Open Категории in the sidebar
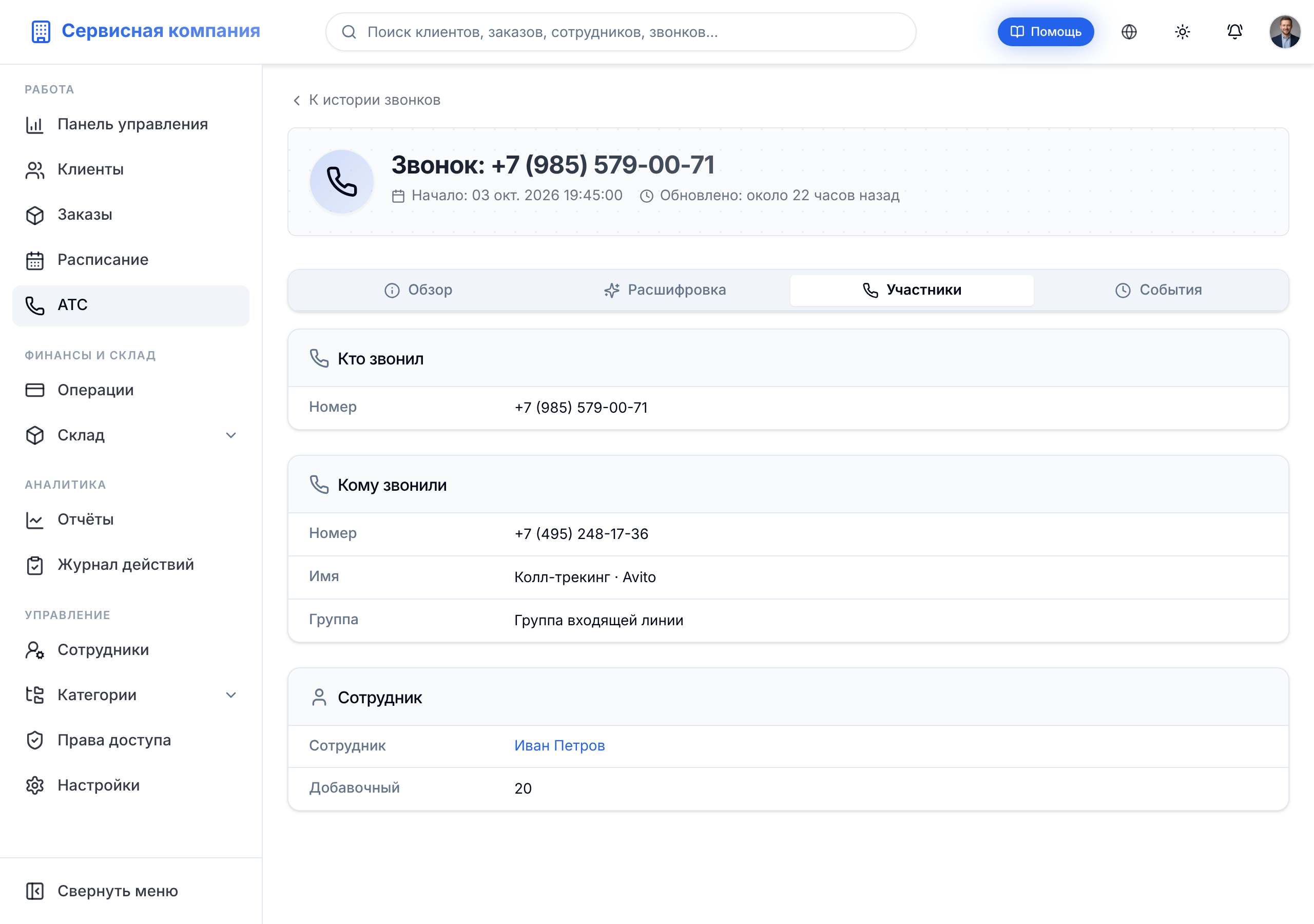Viewport: 1314px width, 924px height. point(130,695)
